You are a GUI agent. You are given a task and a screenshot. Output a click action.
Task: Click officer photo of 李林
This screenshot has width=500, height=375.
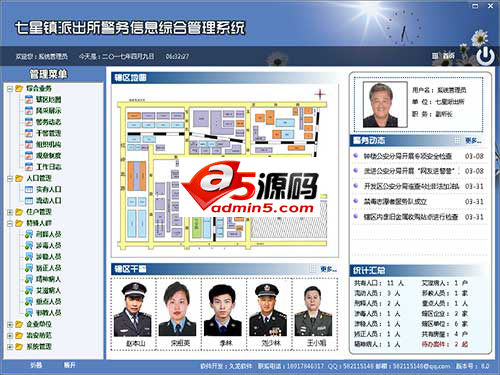pyautogui.click(x=223, y=309)
